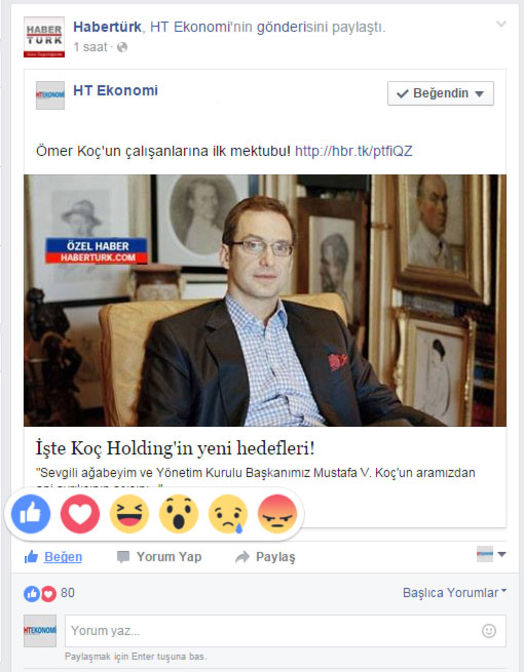Select the Angry red reaction
The width and height of the screenshot is (524, 672).
coord(277,513)
